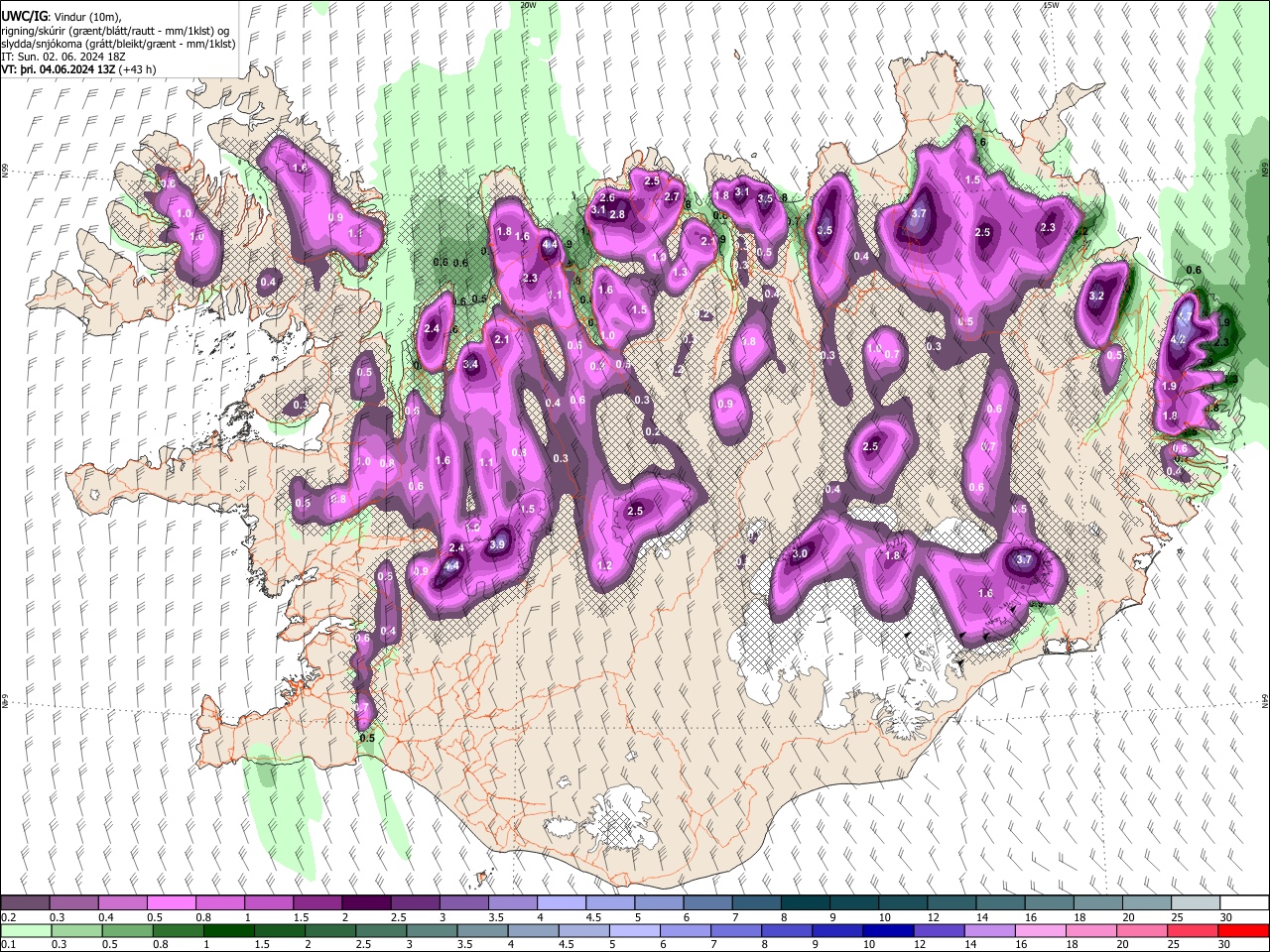Select lower legend swatch between 2 and 2.5
Image resolution: width=1270 pixels, height=952 pixels.
click(331, 930)
